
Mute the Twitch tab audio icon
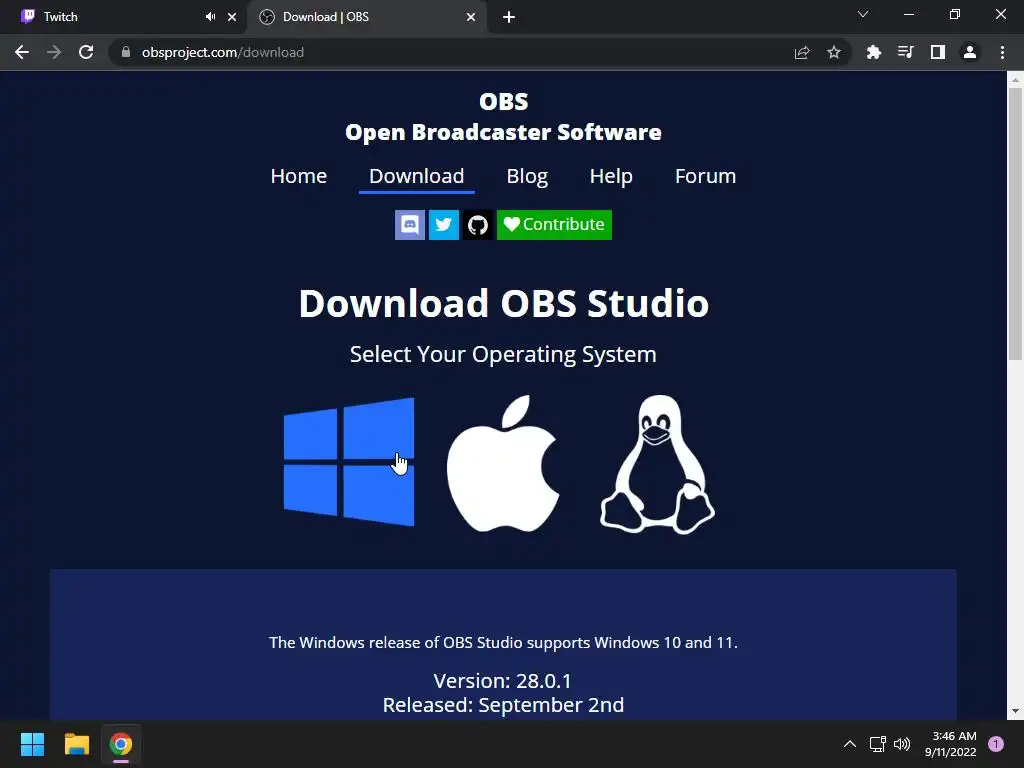coord(210,17)
